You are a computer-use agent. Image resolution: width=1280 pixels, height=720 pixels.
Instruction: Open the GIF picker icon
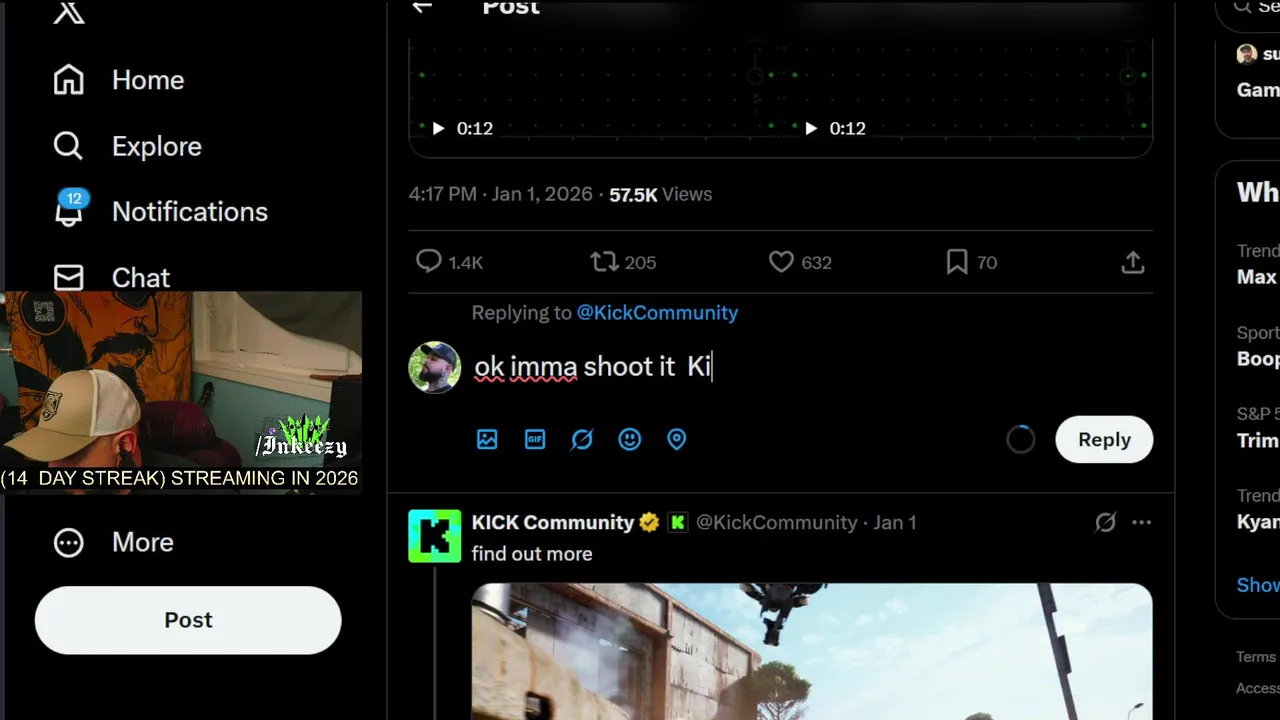pos(535,439)
